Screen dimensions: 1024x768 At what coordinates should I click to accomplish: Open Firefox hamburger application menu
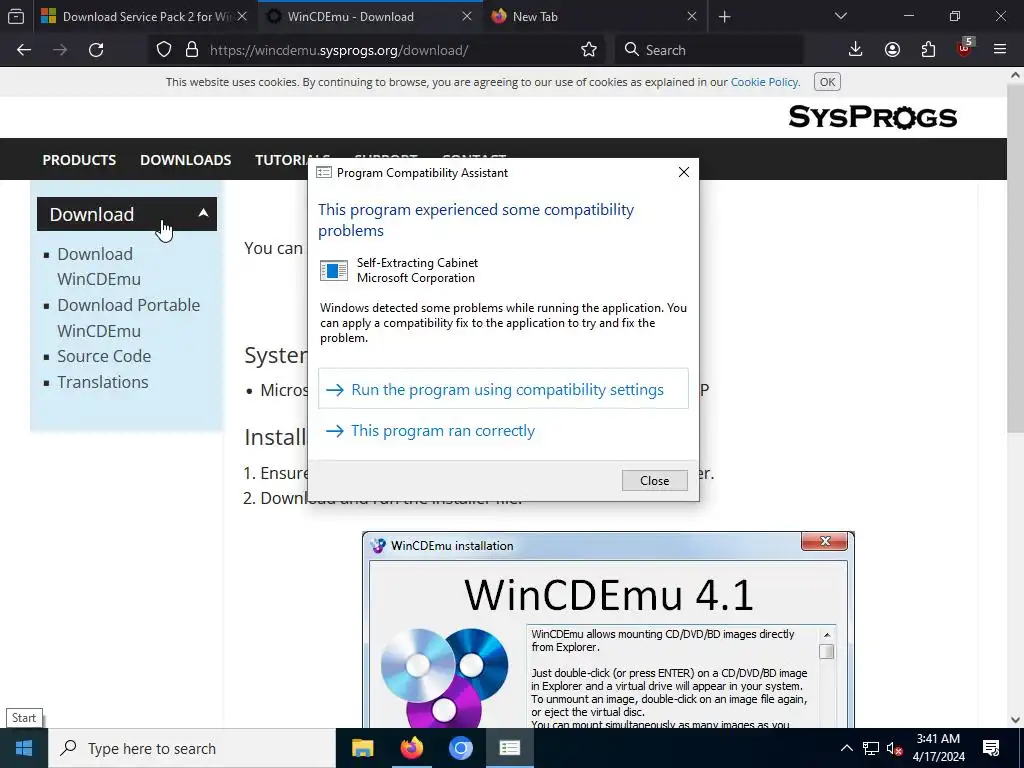point(1000,50)
